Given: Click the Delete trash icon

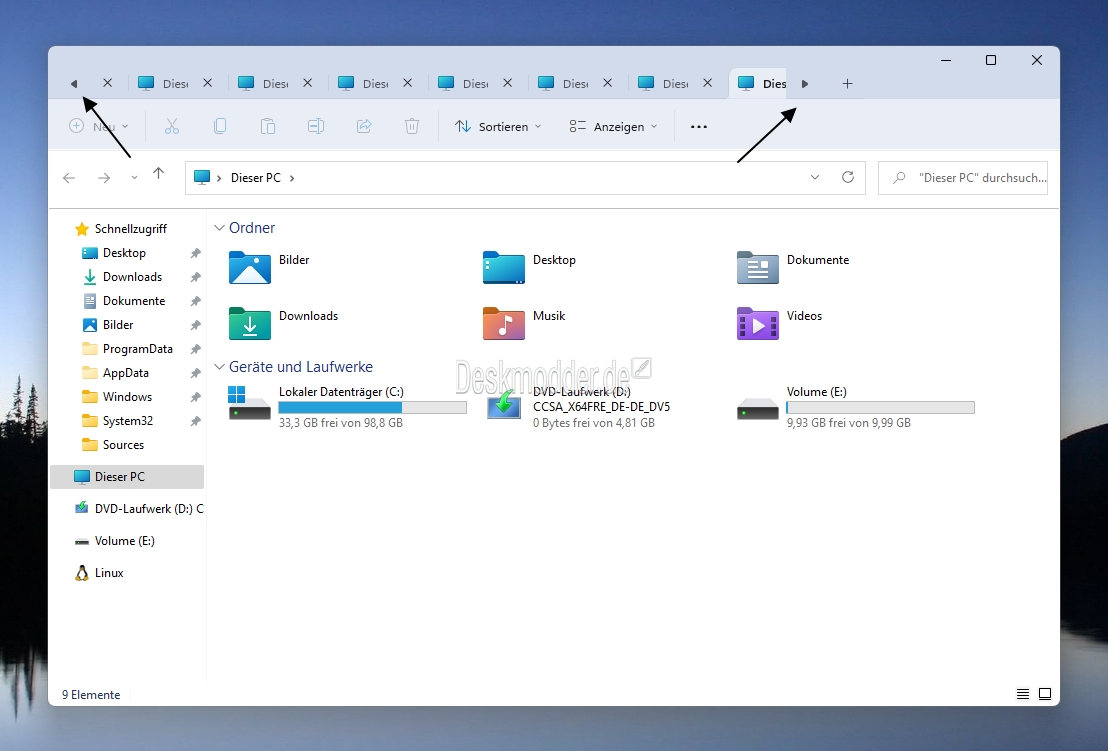Looking at the screenshot, I should (412, 126).
